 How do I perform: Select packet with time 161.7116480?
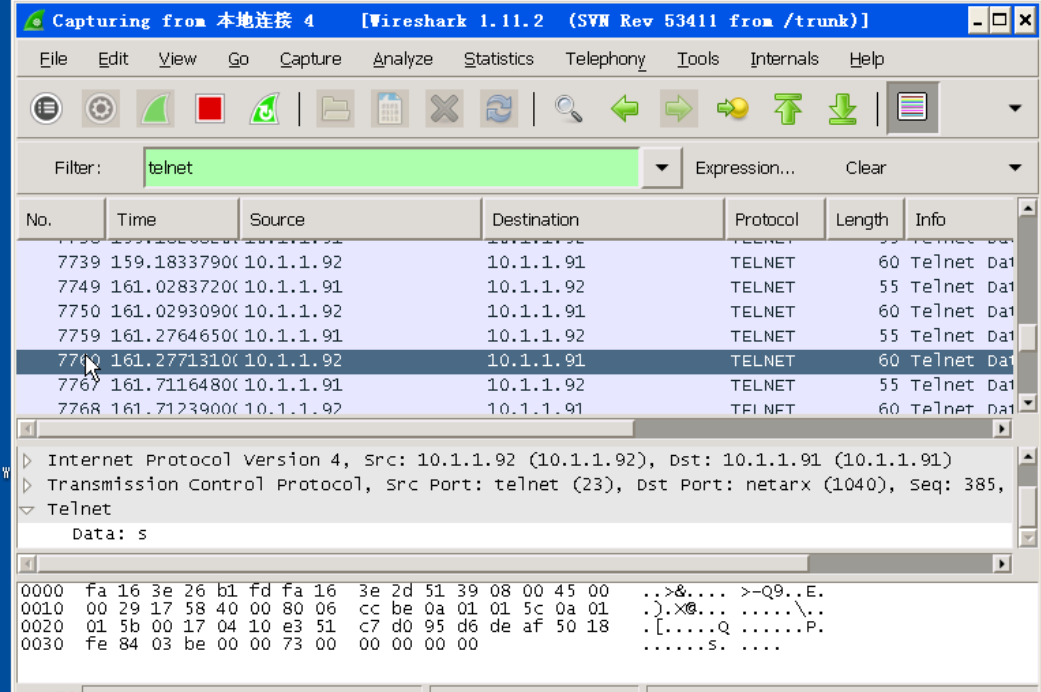515,385
